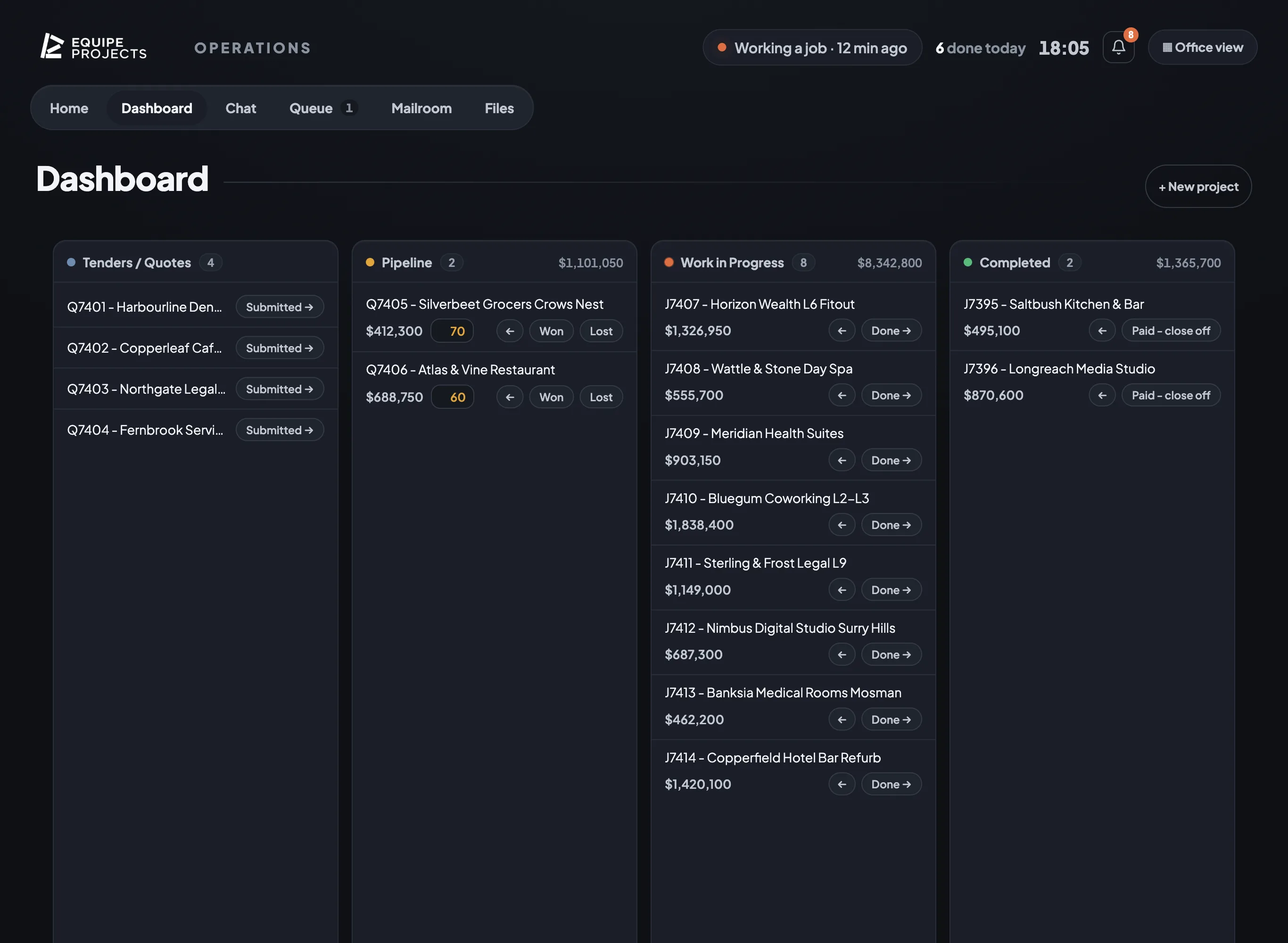Move J7410 Bluegum Coworking back a stage
The image size is (1288, 943).
(842, 525)
